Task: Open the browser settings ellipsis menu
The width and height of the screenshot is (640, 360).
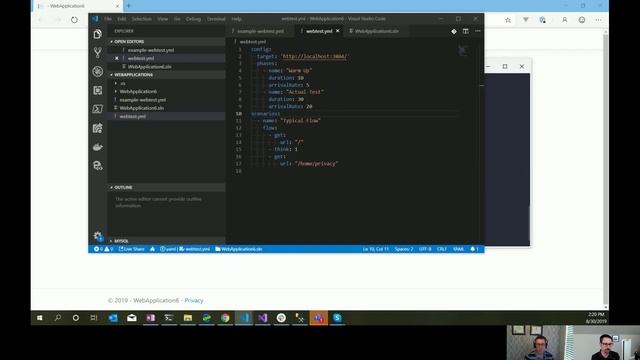Action: [x=598, y=20]
